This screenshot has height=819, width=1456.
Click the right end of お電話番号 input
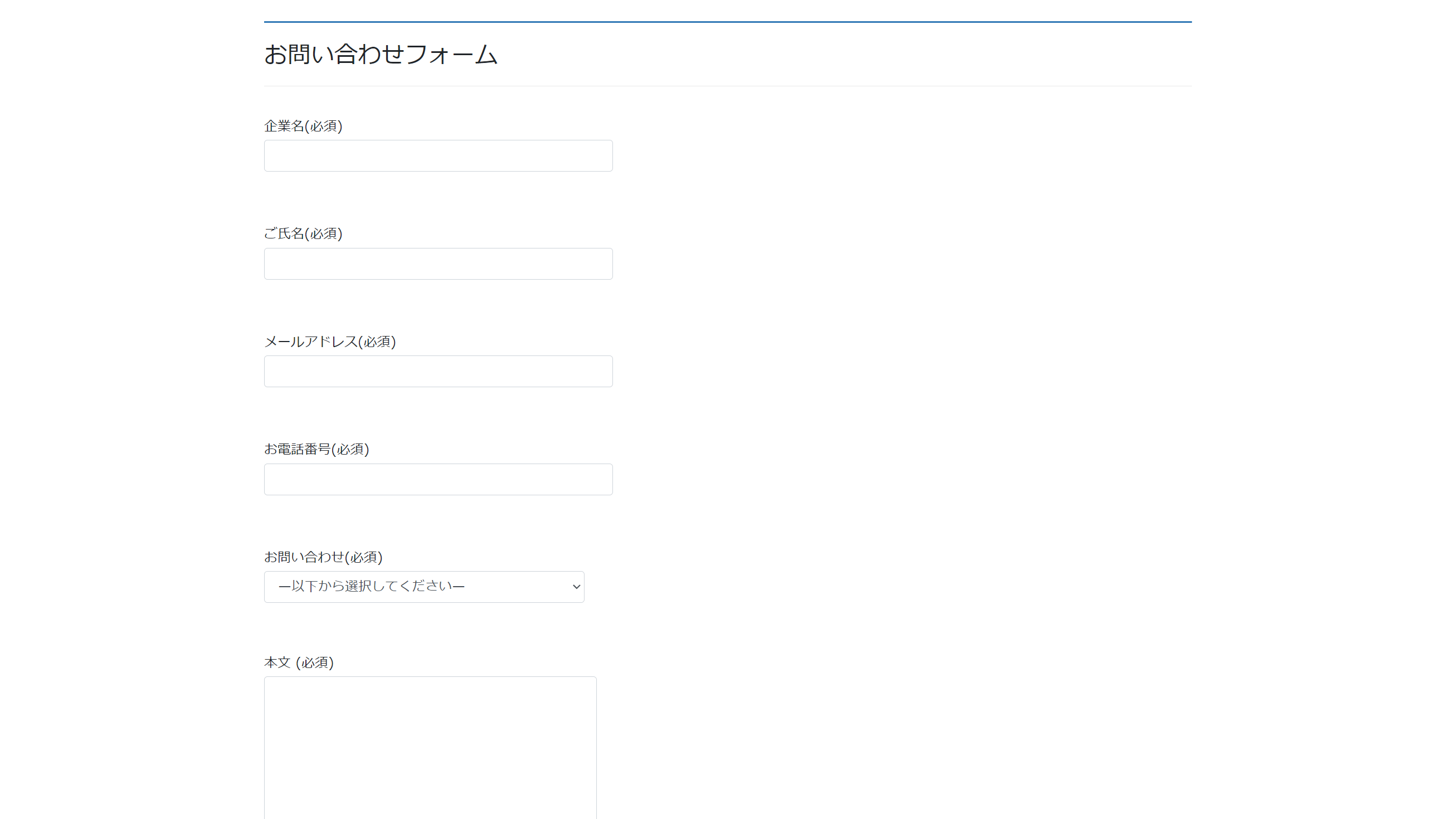click(x=602, y=479)
